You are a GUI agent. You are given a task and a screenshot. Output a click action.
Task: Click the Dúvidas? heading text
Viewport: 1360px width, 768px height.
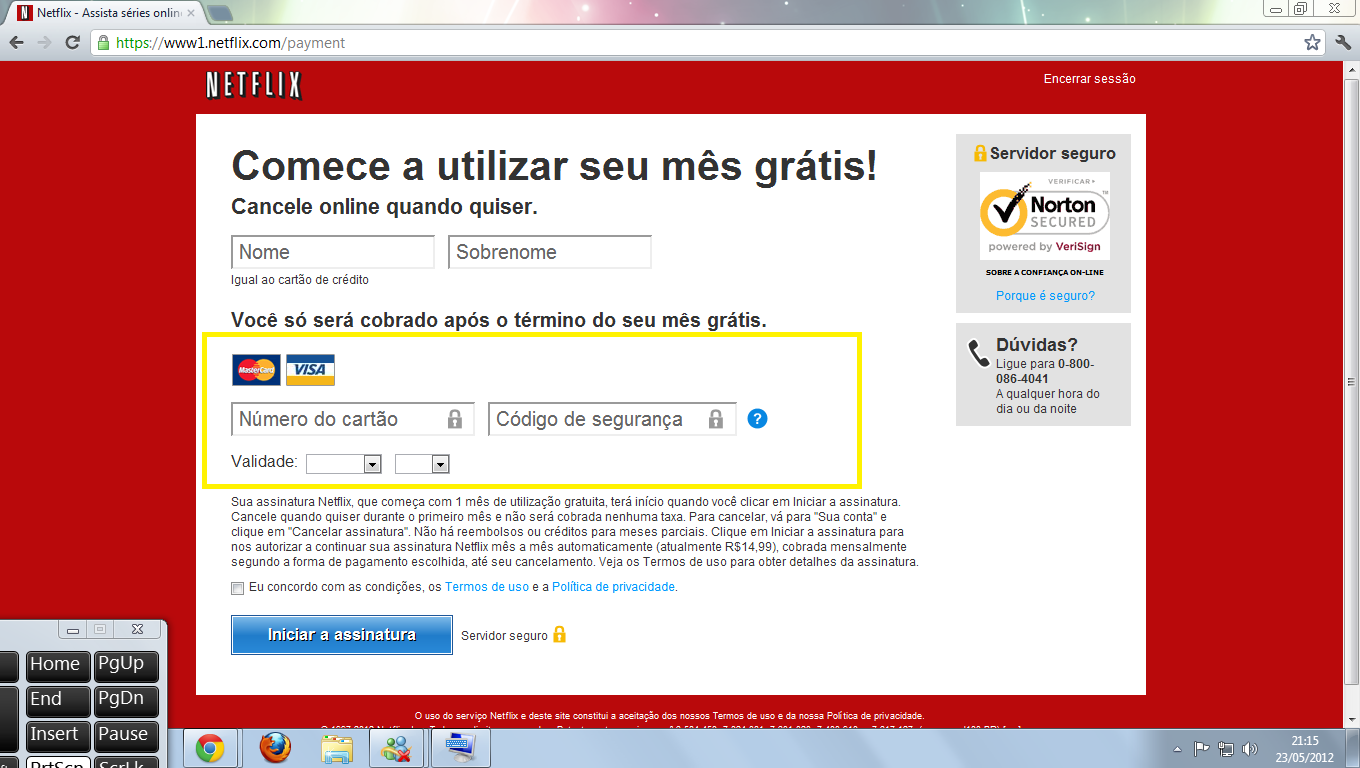coord(1037,345)
